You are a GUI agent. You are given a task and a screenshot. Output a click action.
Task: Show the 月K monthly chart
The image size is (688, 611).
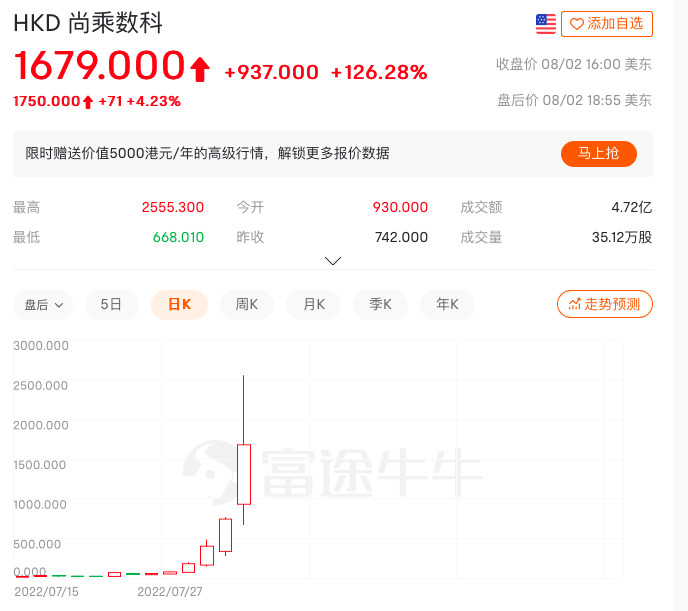(x=314, y=304)
